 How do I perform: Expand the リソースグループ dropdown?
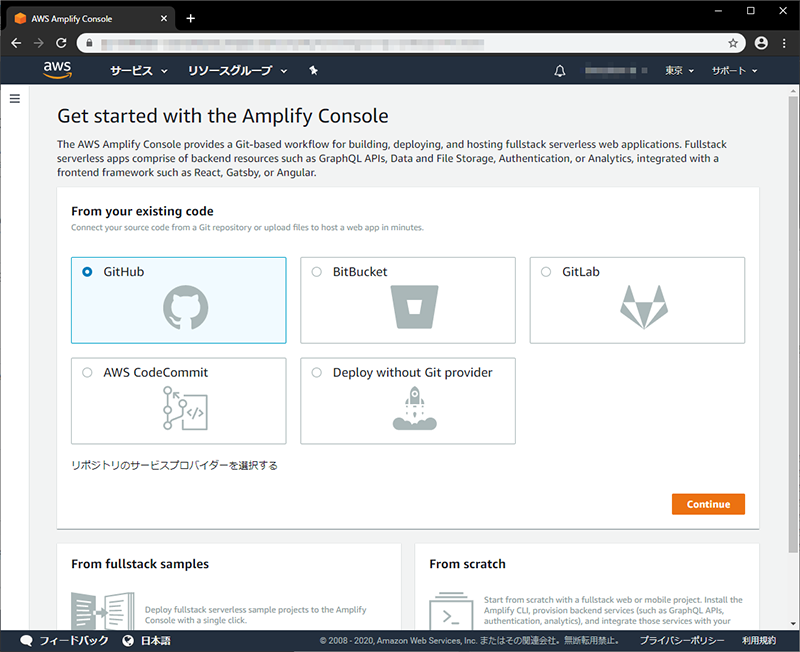(x=238, y=71)
